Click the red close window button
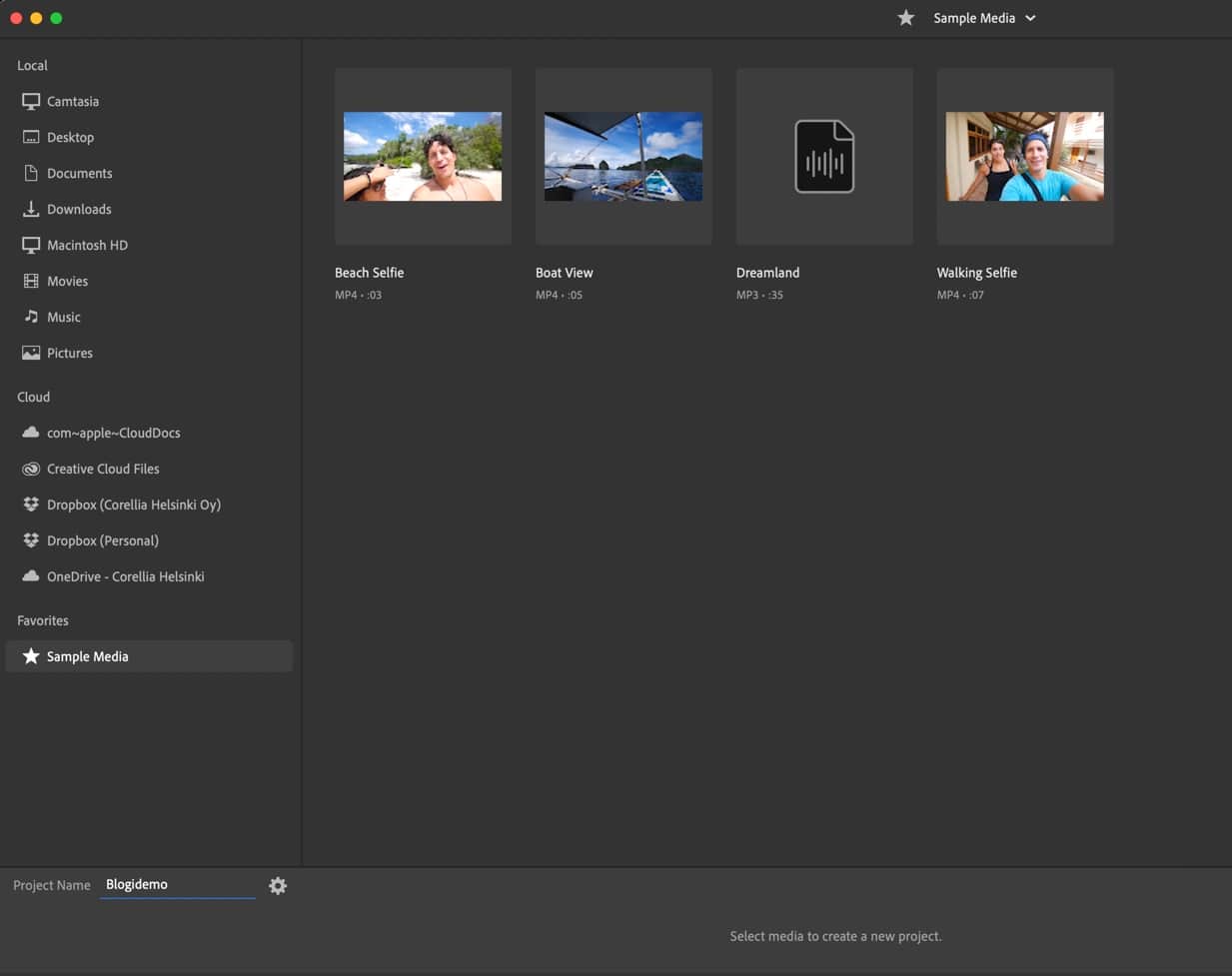Image resolution: width=1232 pixels, height=976 pixels. (x=16, y=18)
